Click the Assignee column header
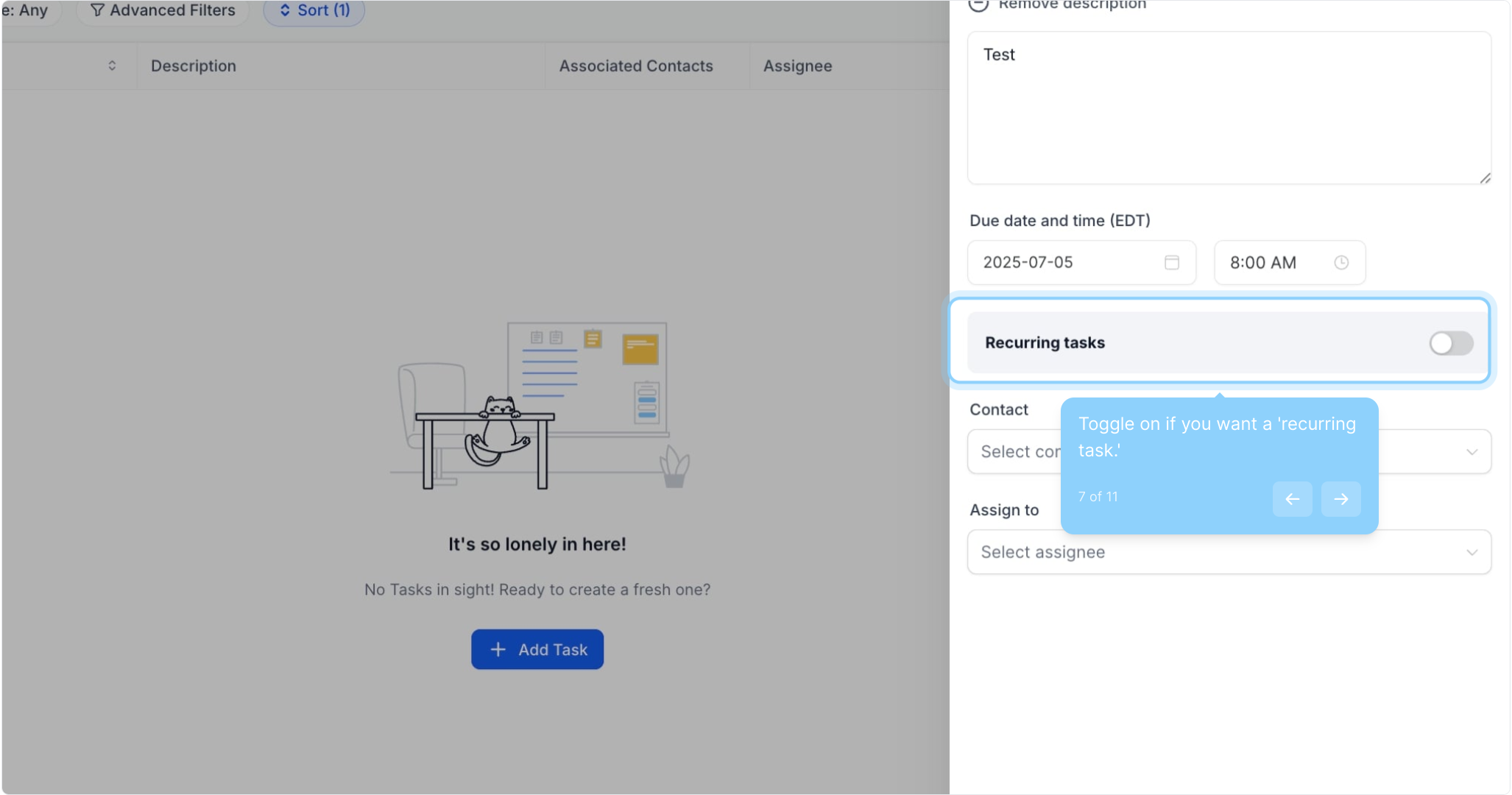This screenshot has height=795, width=1512. point(797,66)
